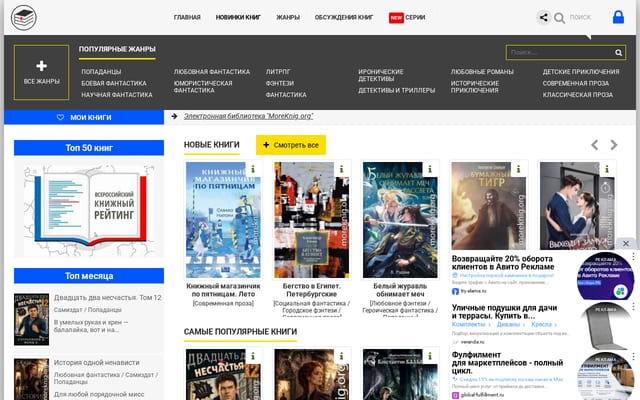640x400 pixels.
Task: Open Бегство в Египет book cover
Action: coord(312,220)
